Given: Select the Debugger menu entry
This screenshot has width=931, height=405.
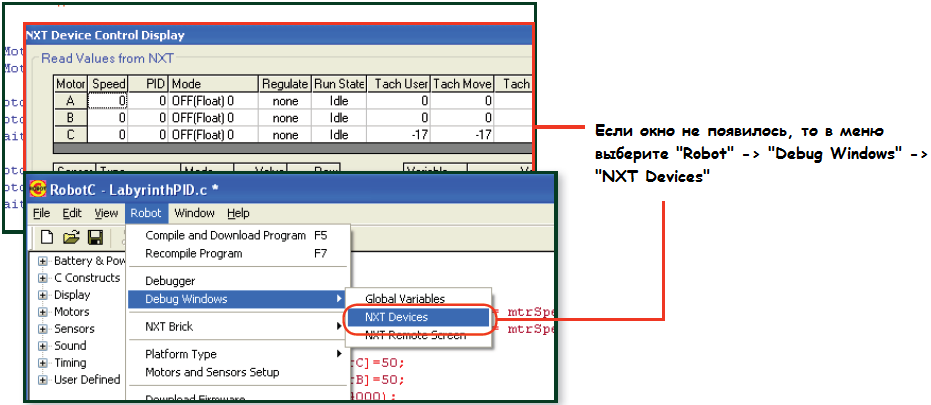Looking at the screenshot, I should 239,281.
